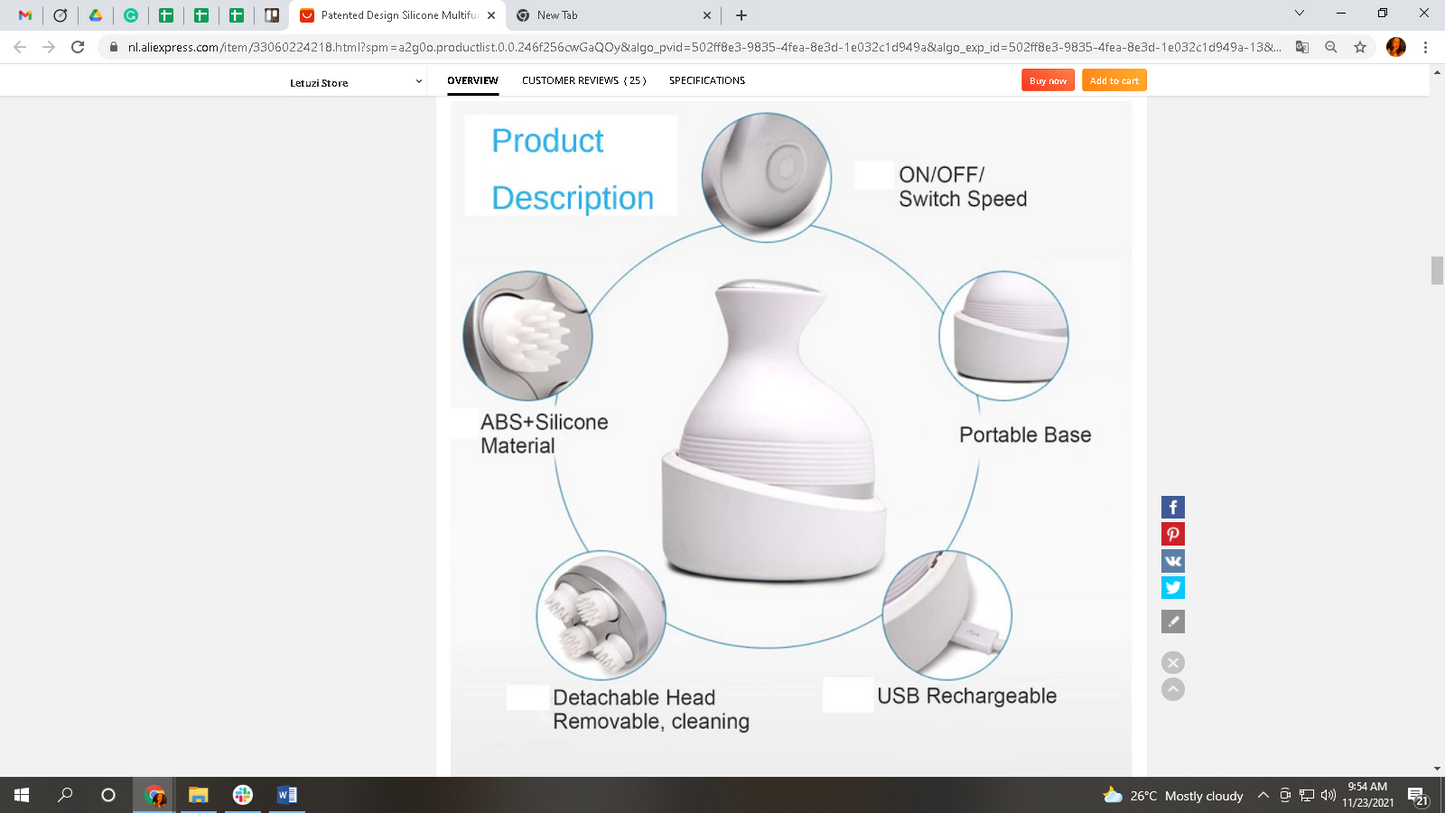Screen dimensions: 1445x813
Task: Open Chrome three-dot menu
Action: coord(1426,47)
